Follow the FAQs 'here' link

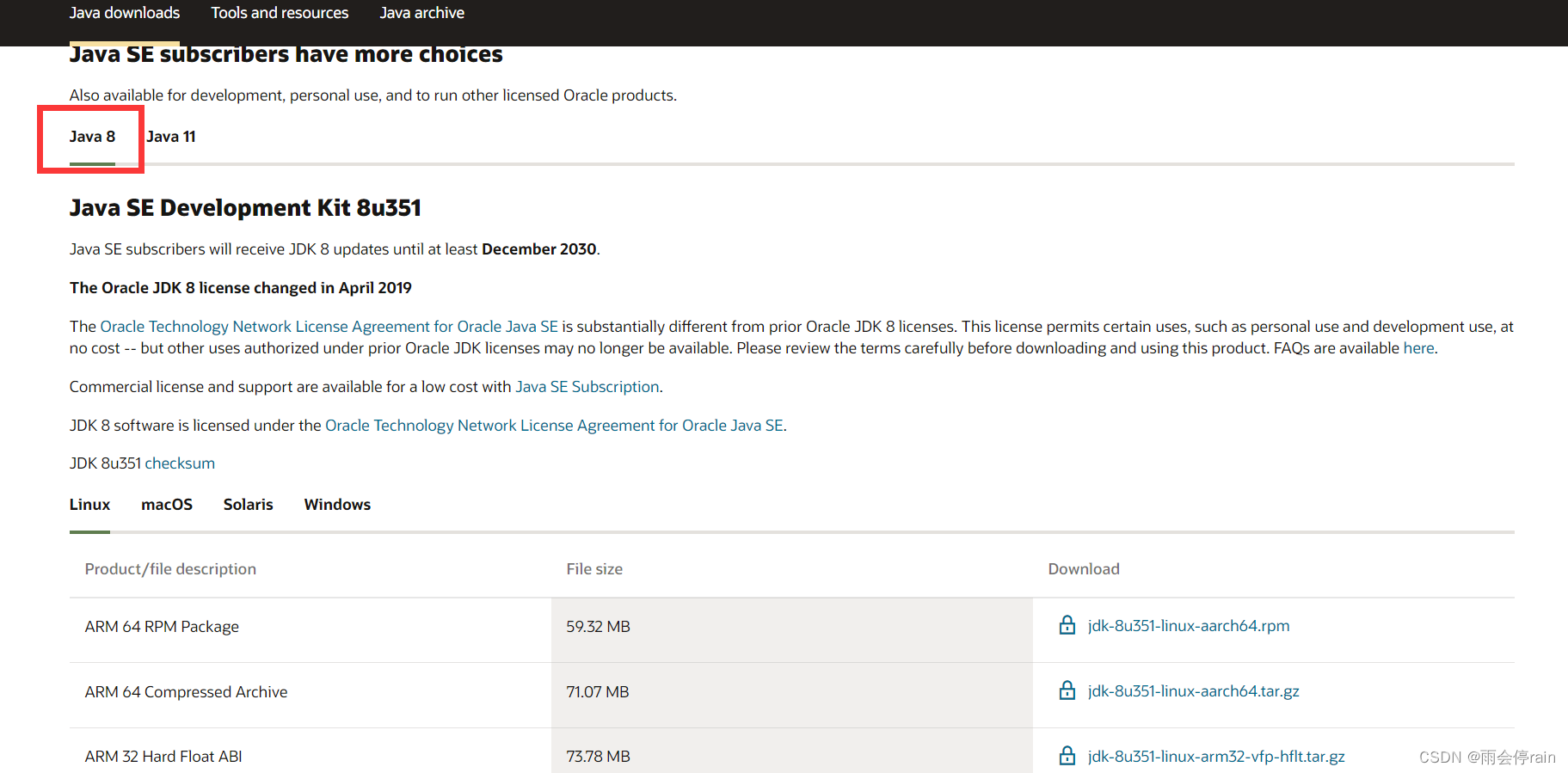click(x=1418, y=348)
